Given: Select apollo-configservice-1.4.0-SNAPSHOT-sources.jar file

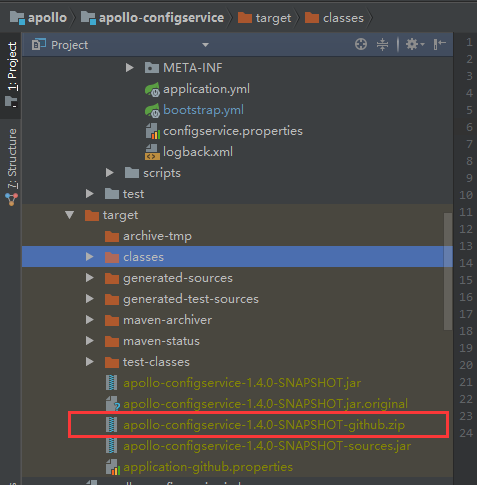Looking at the screenshot, I should [267, 446].
